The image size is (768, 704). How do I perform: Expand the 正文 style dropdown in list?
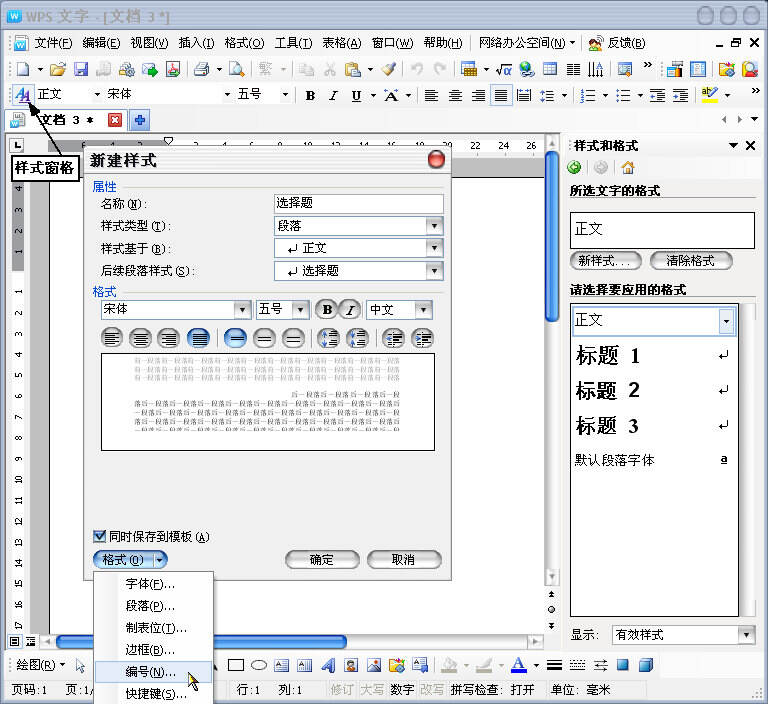click(726, 321)
